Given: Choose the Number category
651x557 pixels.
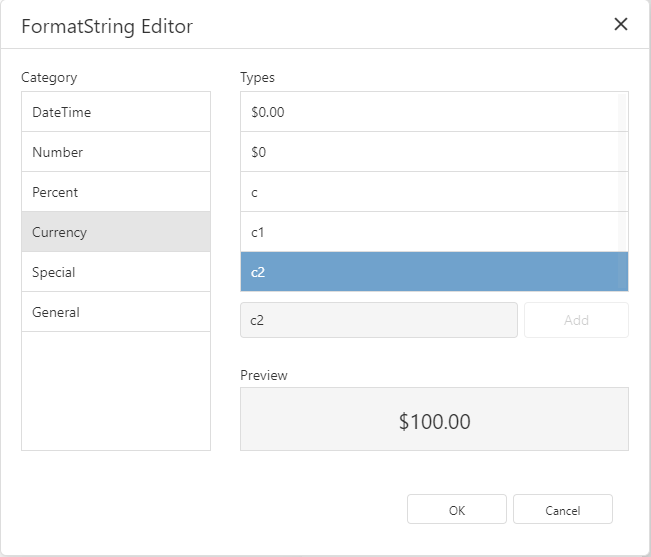Looking at the screenshot, I should coord(115,152).
